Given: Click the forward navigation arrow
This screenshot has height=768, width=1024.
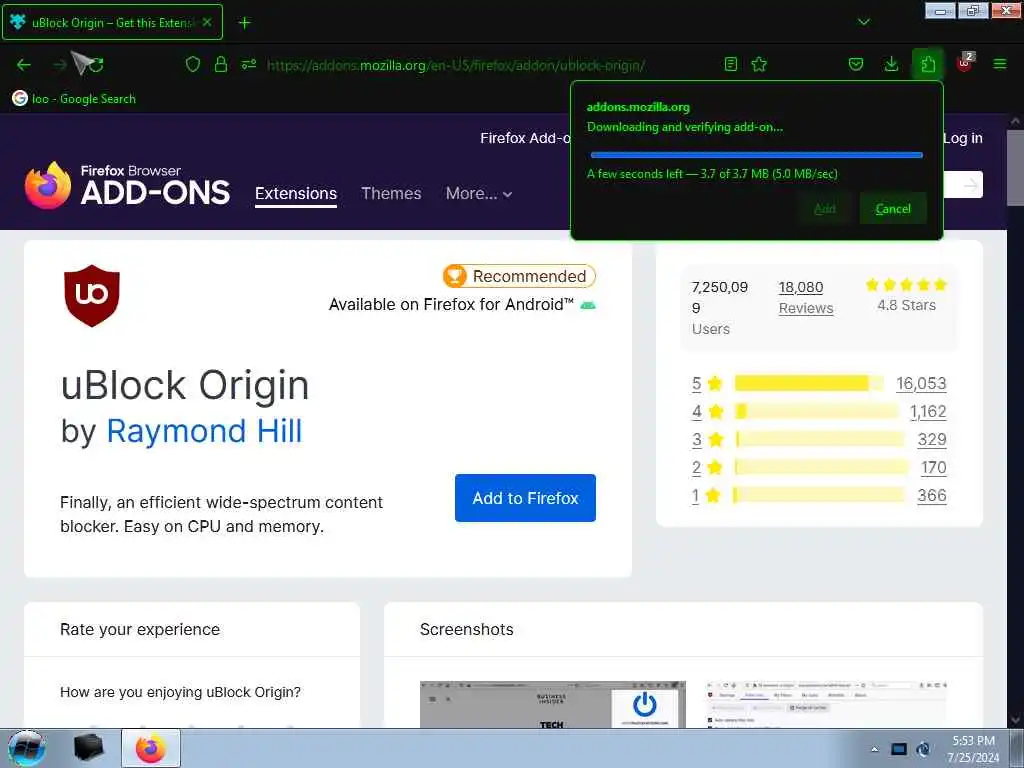Looking at the screenshot, I should point(60,65).
